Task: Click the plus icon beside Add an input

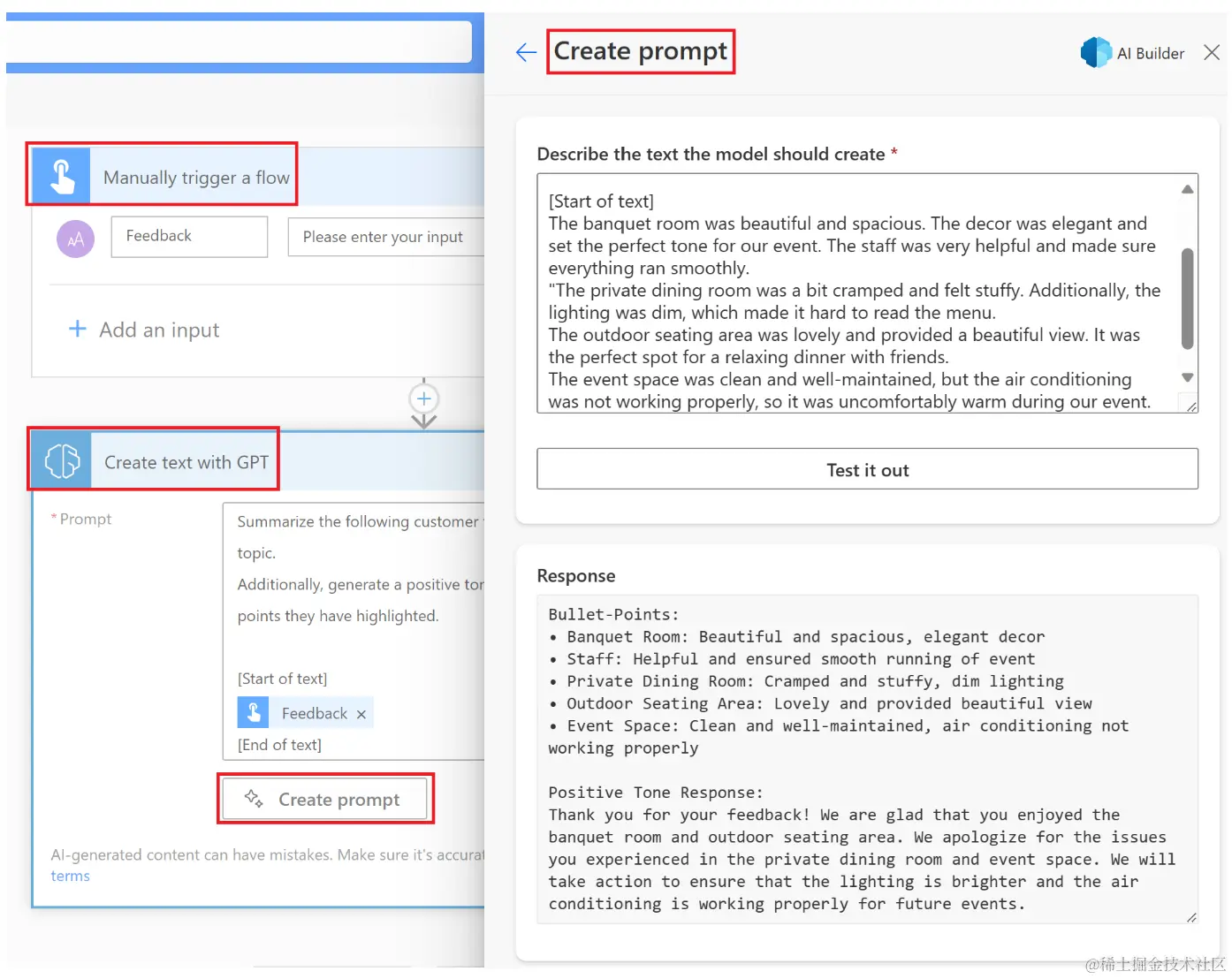Action: point(78,329)
